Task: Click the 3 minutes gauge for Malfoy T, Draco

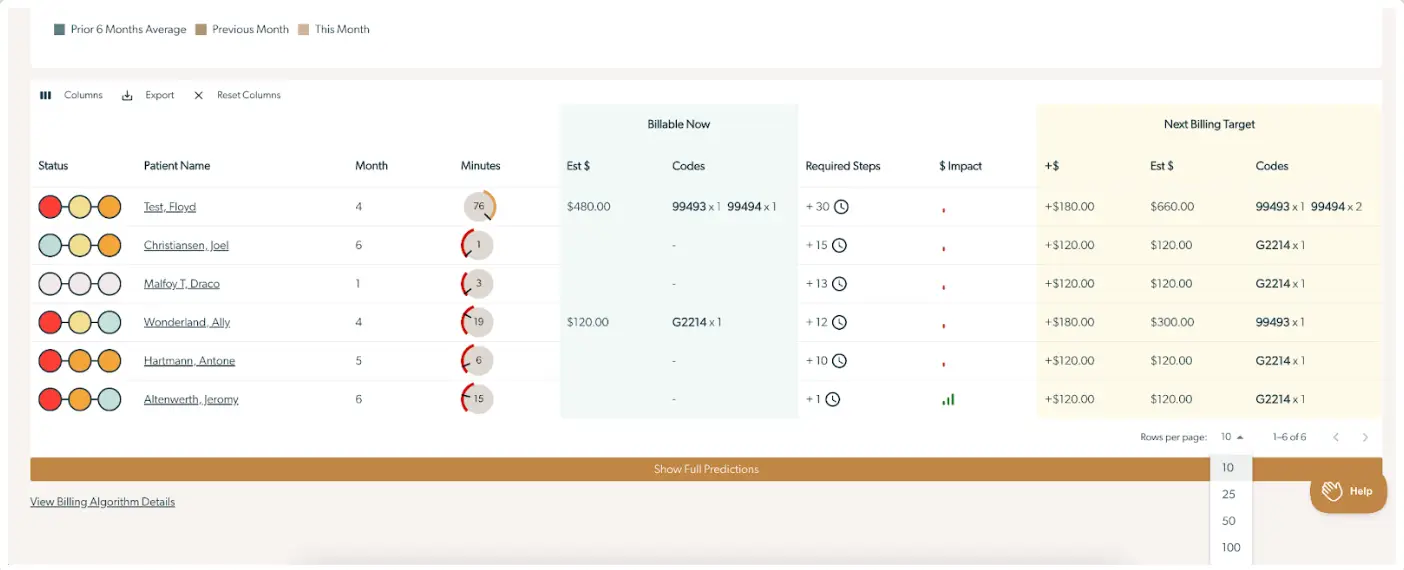Action: pyautogui.click(x=477, y=284)
